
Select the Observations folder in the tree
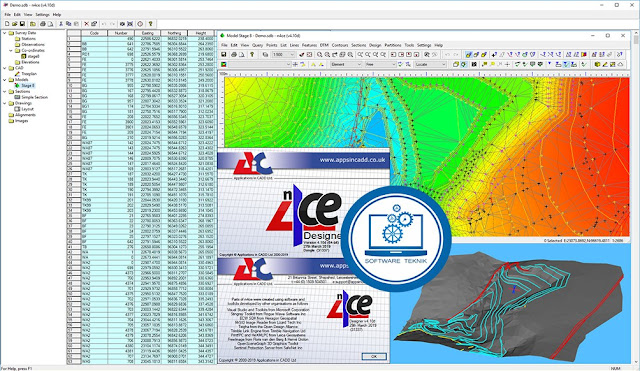(x=33, y=44)
